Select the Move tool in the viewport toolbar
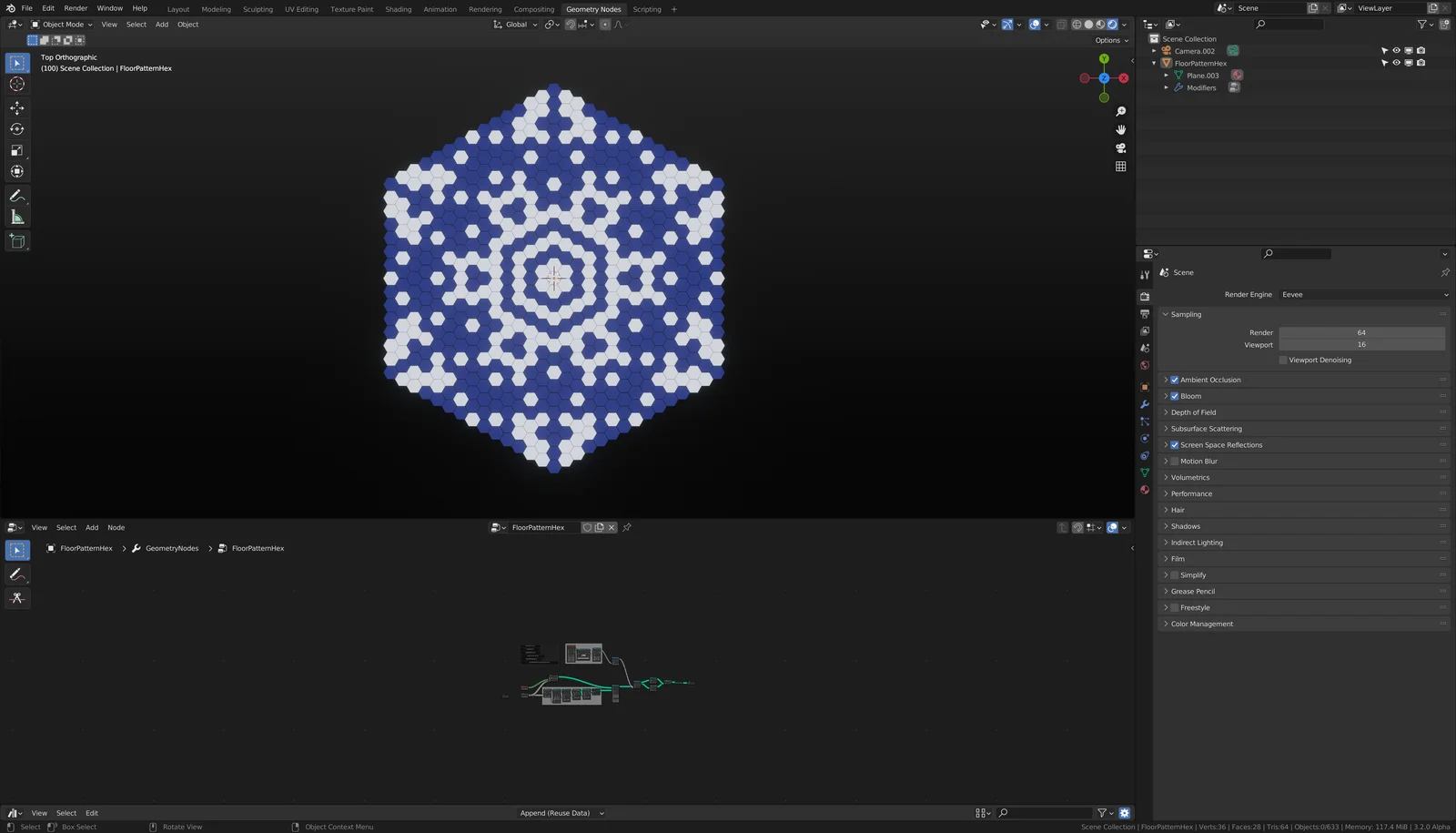Screen dimensions: 1456x833 pos(16,107)
